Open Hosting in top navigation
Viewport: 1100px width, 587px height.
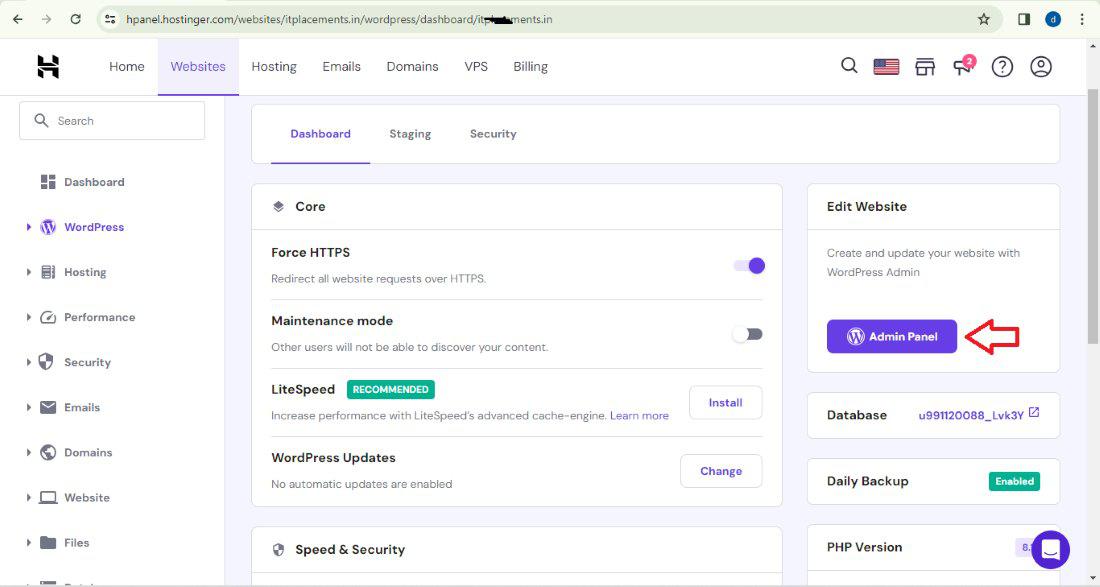click(x=274, y=67)
